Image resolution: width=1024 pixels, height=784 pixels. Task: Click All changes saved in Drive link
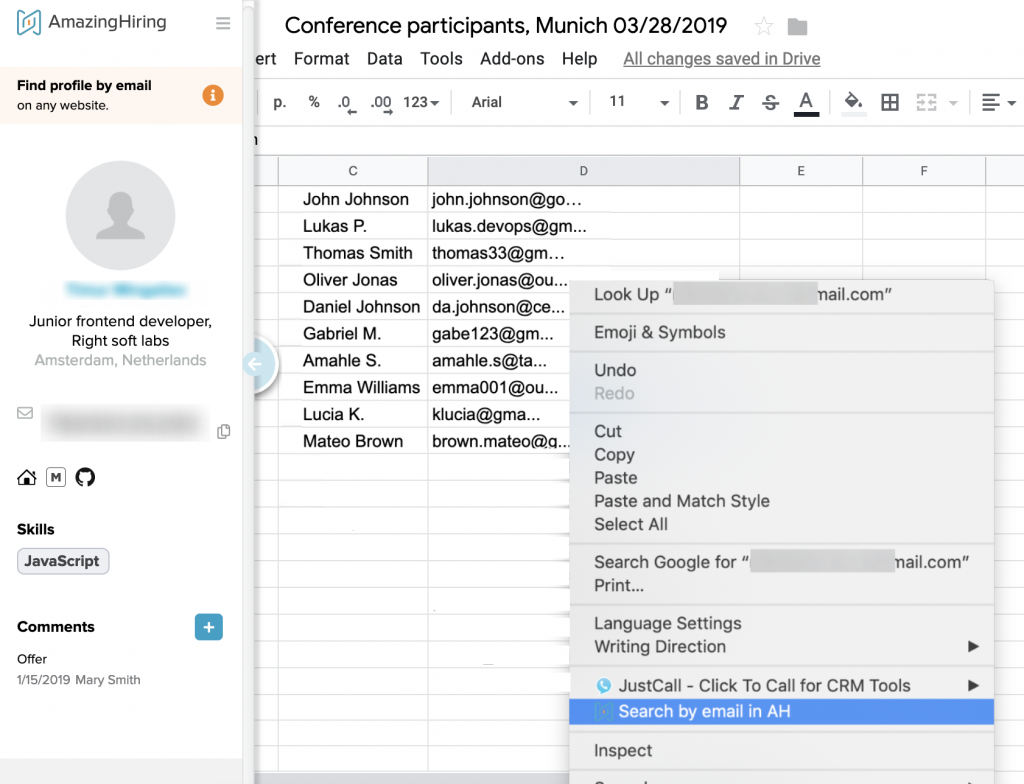(x=722, y=59)
